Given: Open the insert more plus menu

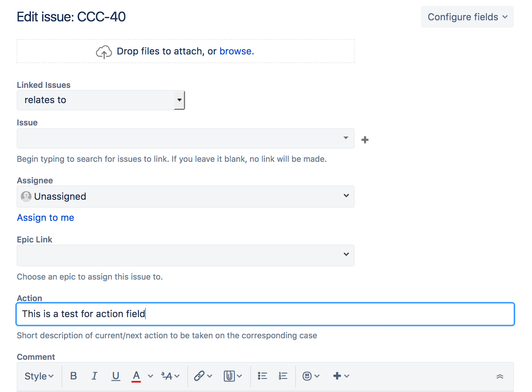Looking at the screenshot, I should click(341, 376).
